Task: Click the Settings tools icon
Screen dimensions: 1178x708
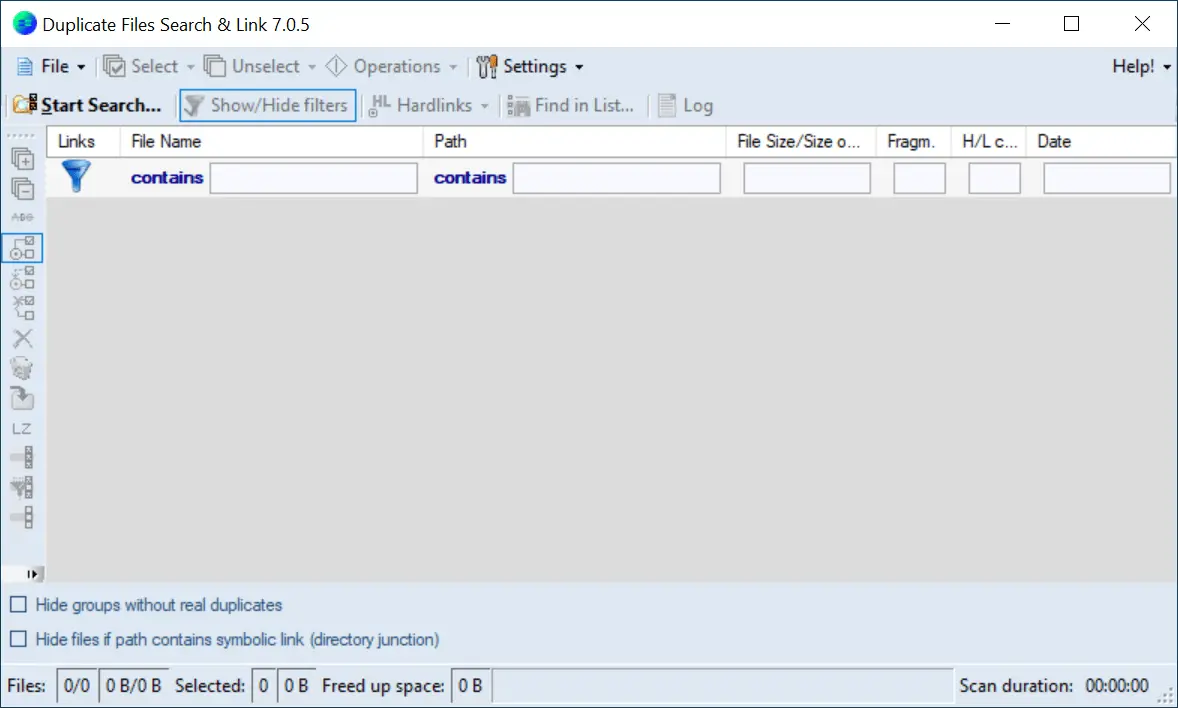Action: coord(487,66)
